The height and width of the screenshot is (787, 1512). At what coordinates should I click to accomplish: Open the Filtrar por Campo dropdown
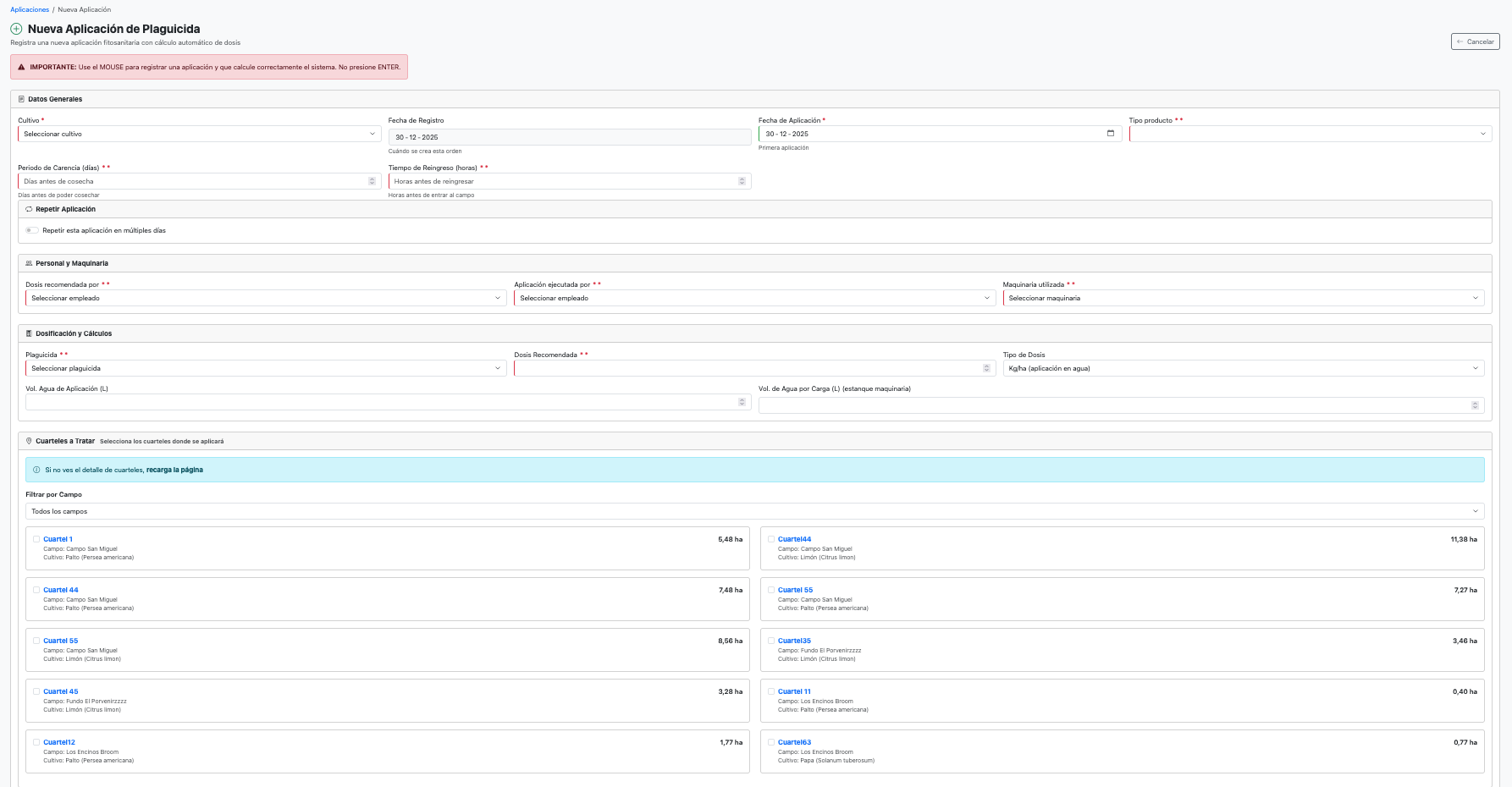[754, 511]
